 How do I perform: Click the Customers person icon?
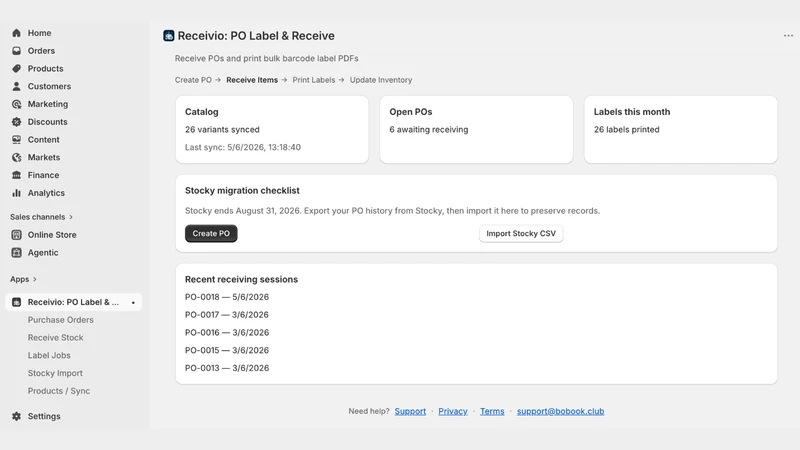[x=16, y=86]
